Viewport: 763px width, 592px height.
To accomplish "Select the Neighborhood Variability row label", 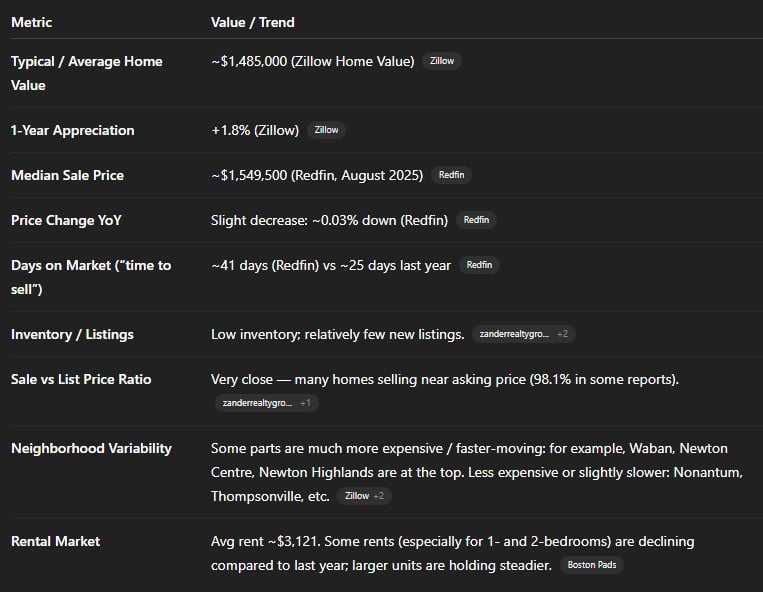I will point(91,448).
